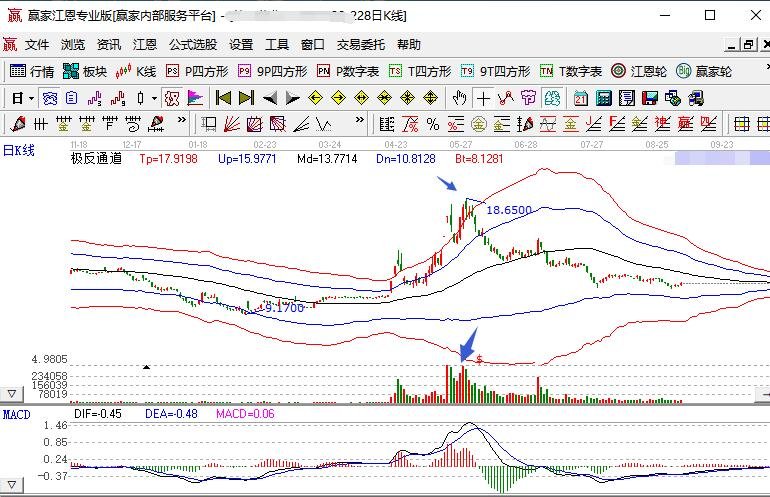Image resolution: width=770 pixels, height=497 pixels.
Task: Restore the inner child window
Action: tap(748, 45)
